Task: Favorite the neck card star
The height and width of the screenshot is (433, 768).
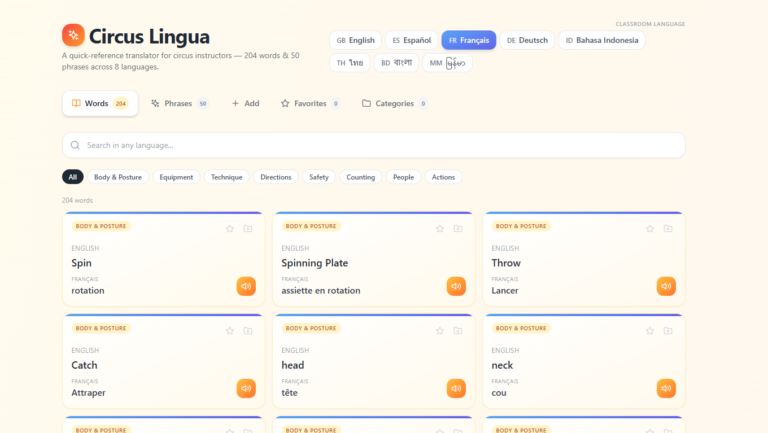Action: [x=650, y=331]
